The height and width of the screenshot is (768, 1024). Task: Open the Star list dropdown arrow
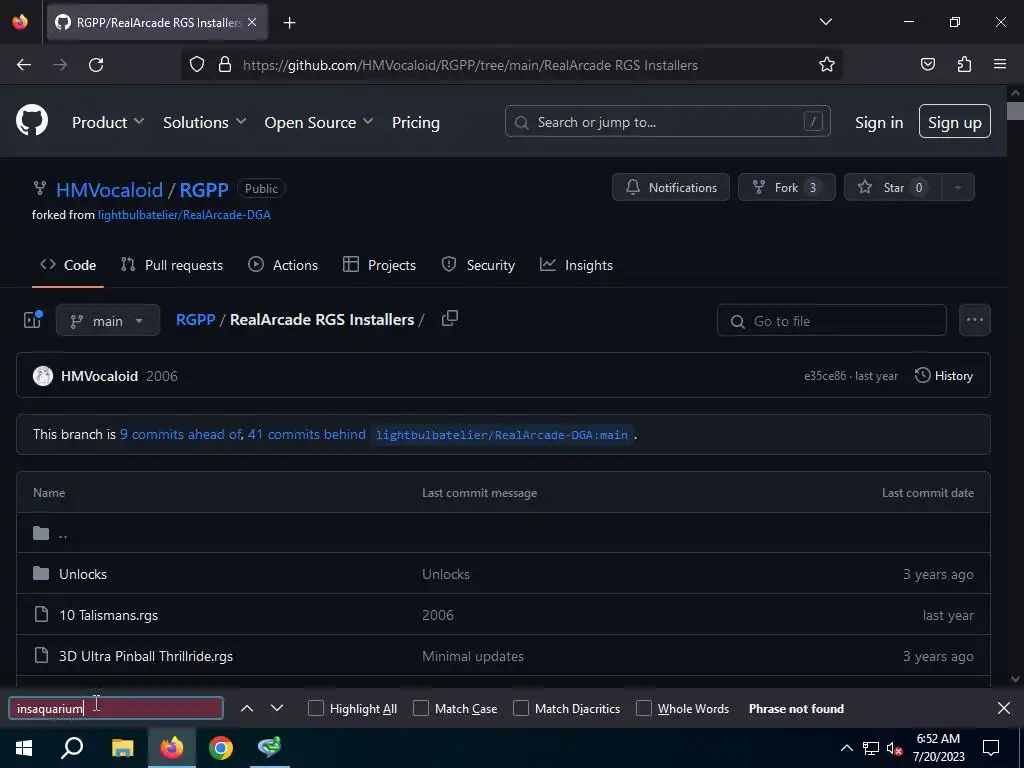point(957,187)
